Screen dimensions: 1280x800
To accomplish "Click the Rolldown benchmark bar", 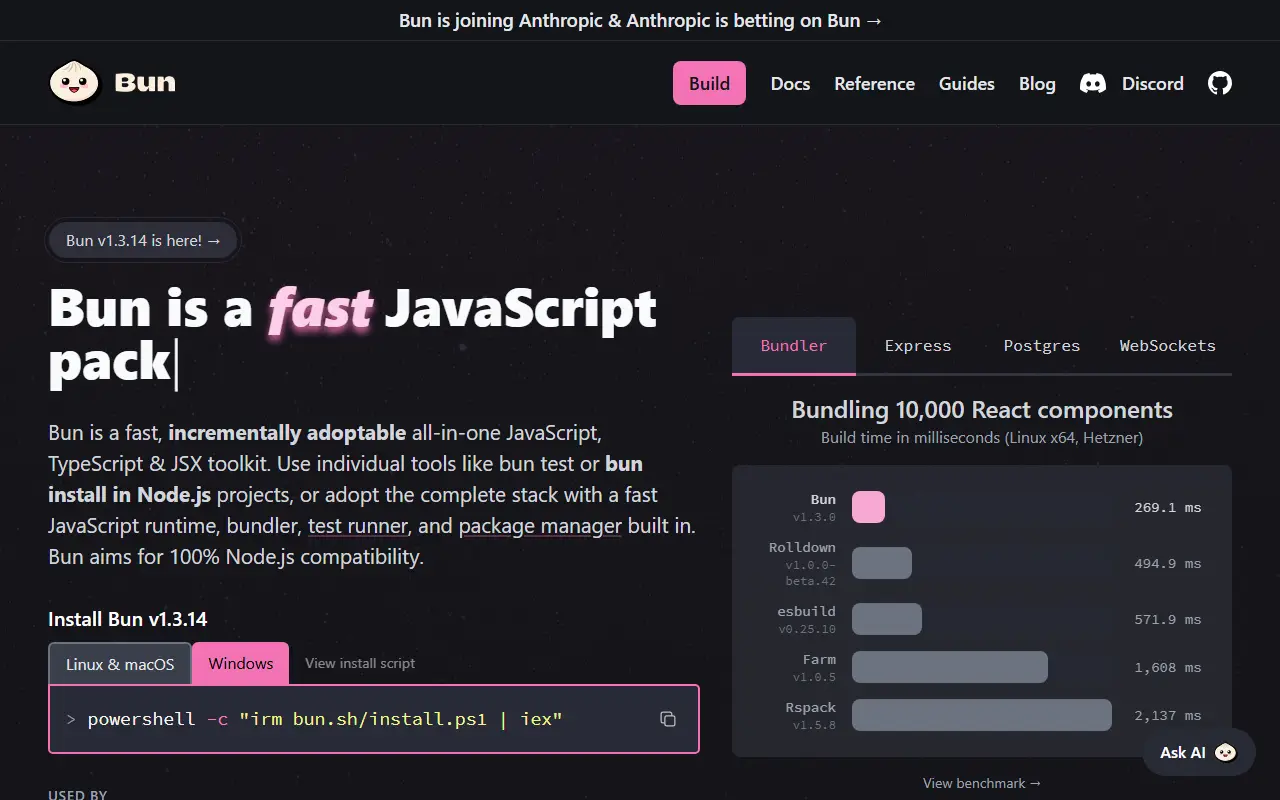I will coord(882,563).
